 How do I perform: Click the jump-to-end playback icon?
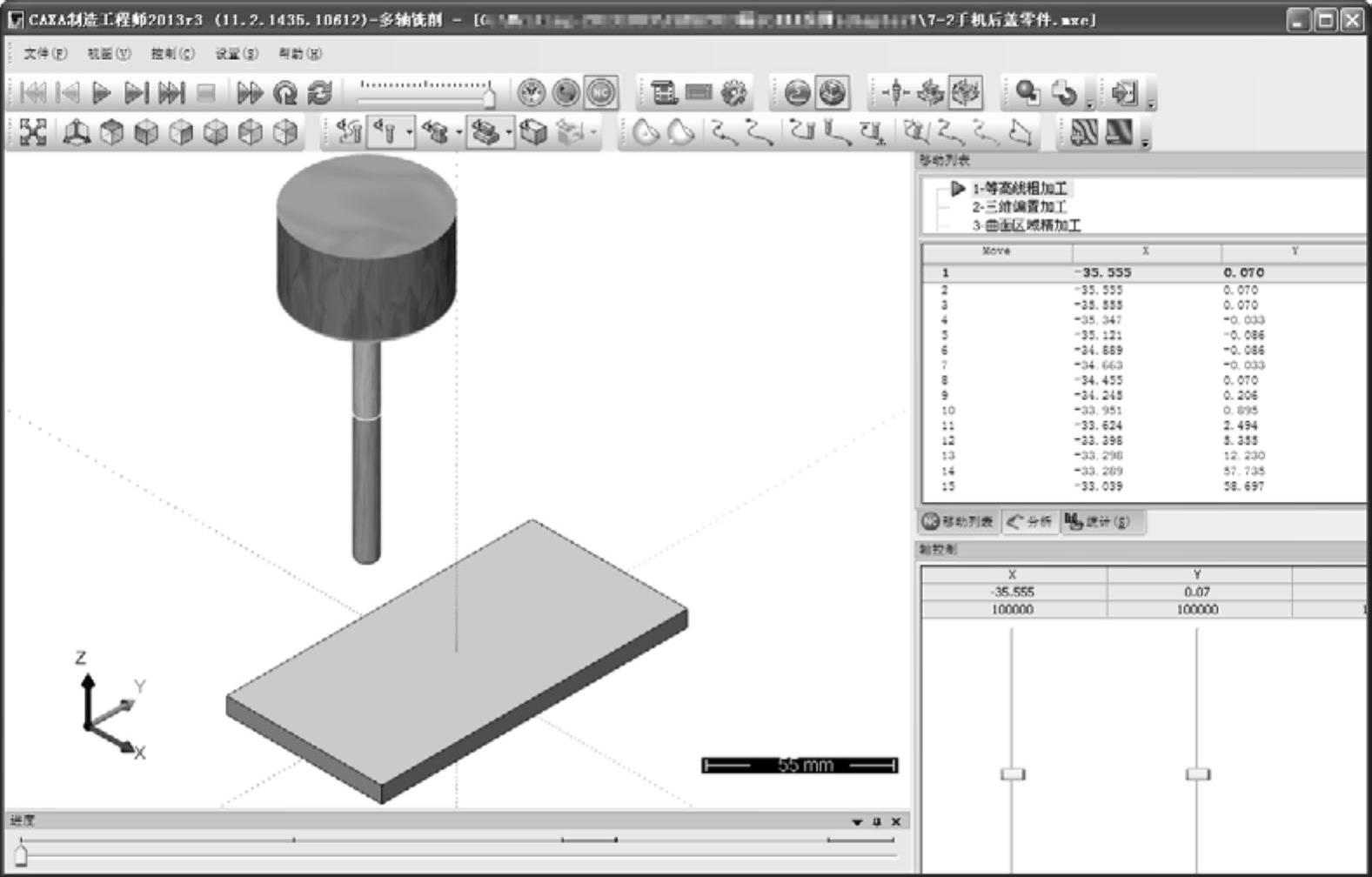pyautogui.click(x=171, y=92)
